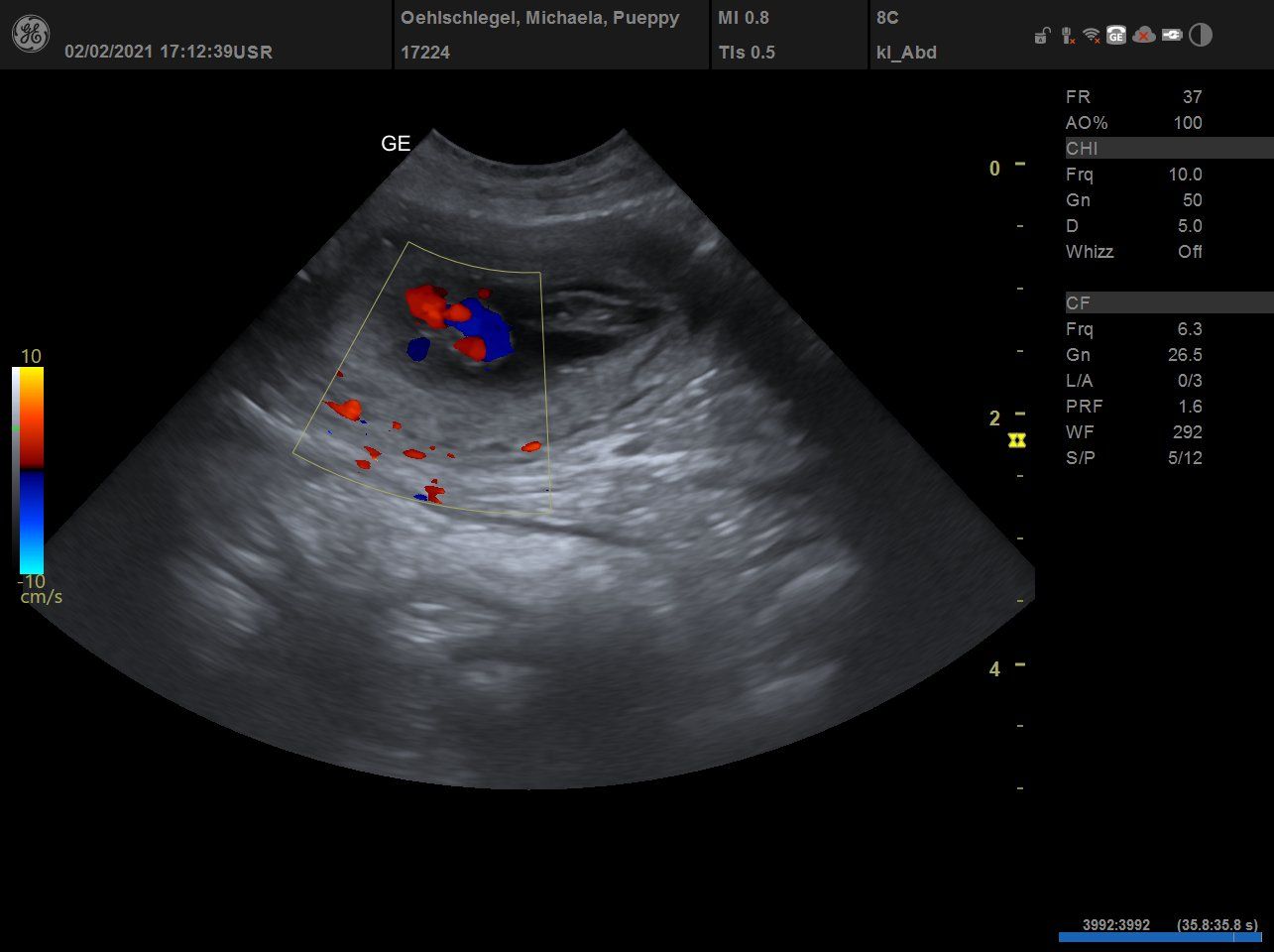This screenshot has width=1274, height=952.
Task: Click the GE logo in the header
Action: click(30, 35)
